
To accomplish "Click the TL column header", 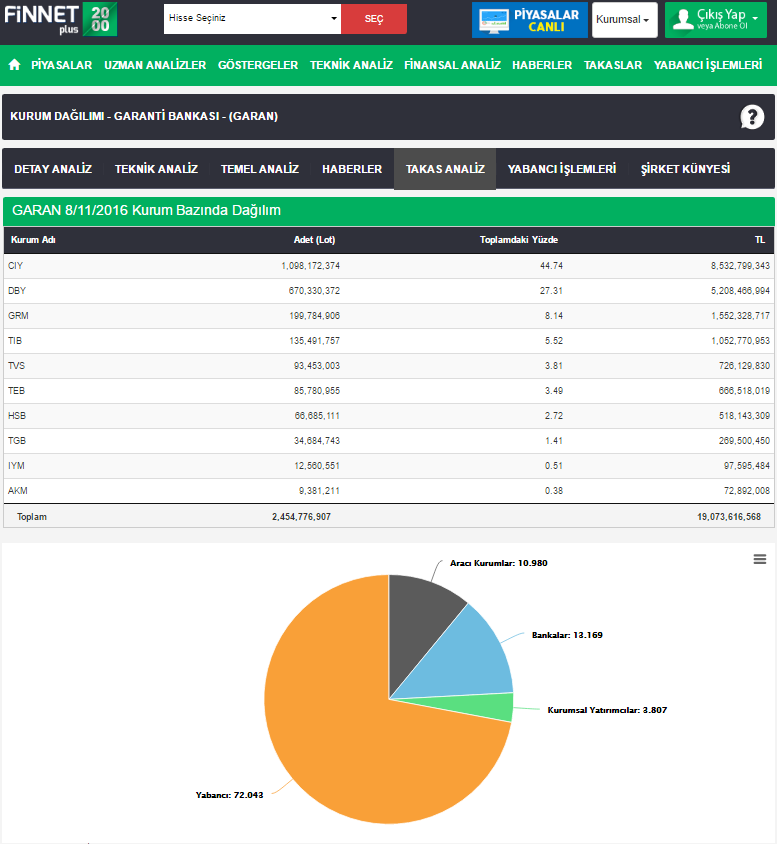I will click(759, 240).
